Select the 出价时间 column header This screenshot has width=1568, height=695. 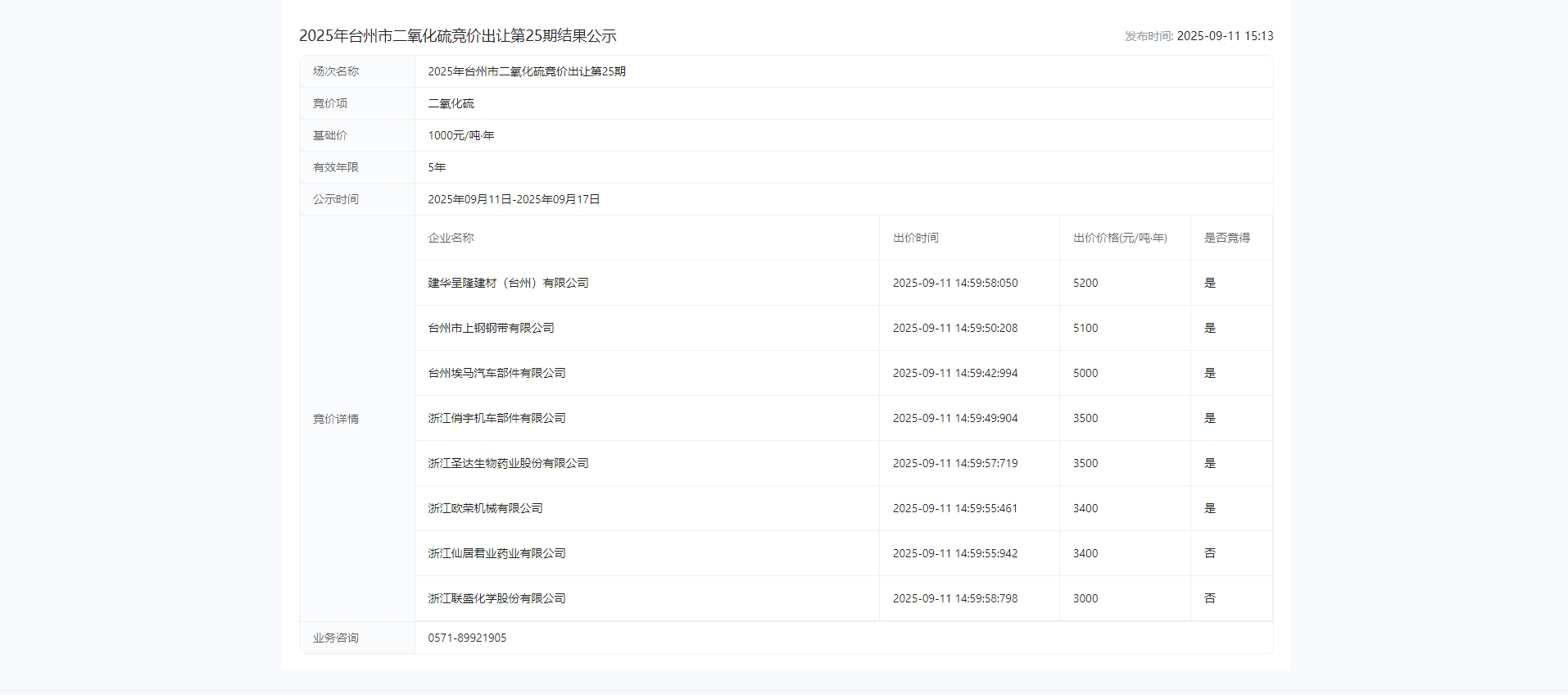(x=915, y=238)
